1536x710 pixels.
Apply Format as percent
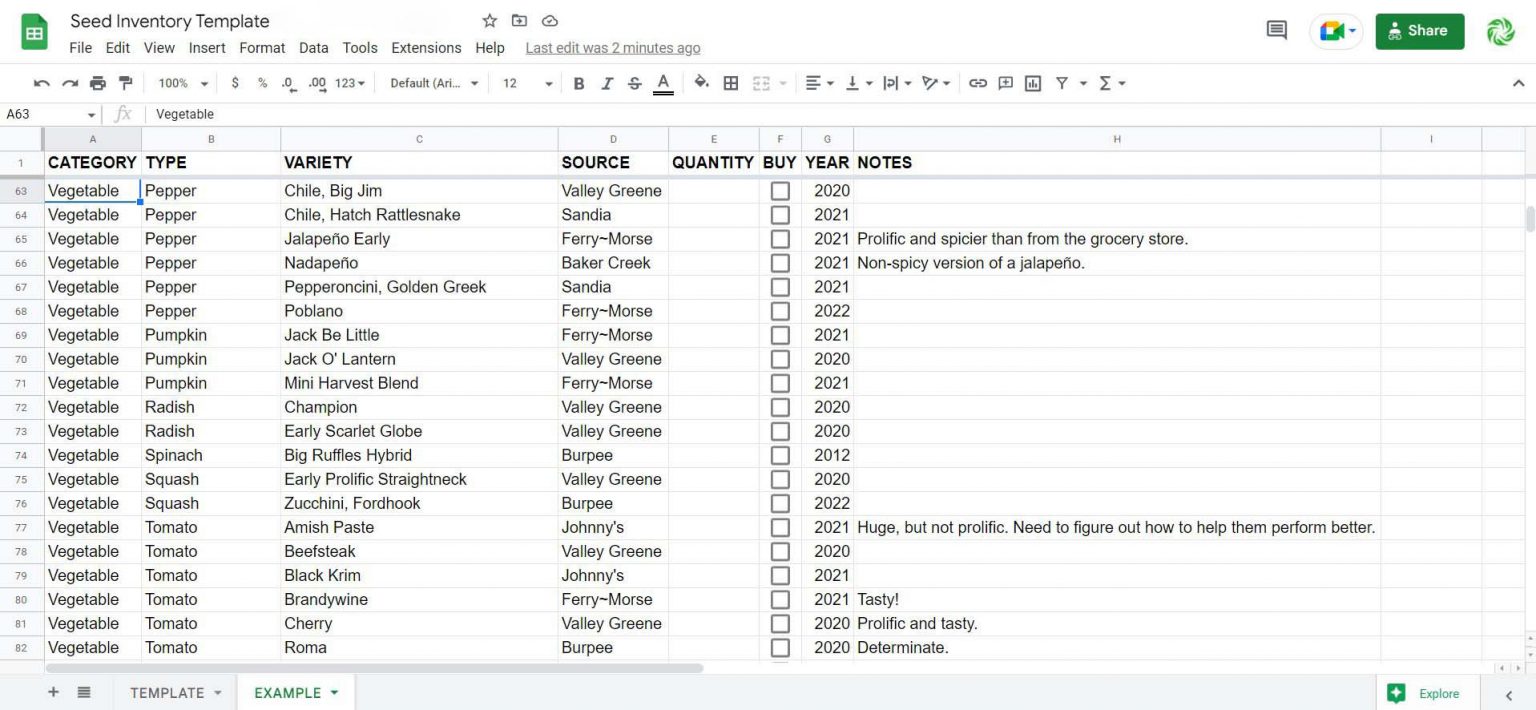262,83
